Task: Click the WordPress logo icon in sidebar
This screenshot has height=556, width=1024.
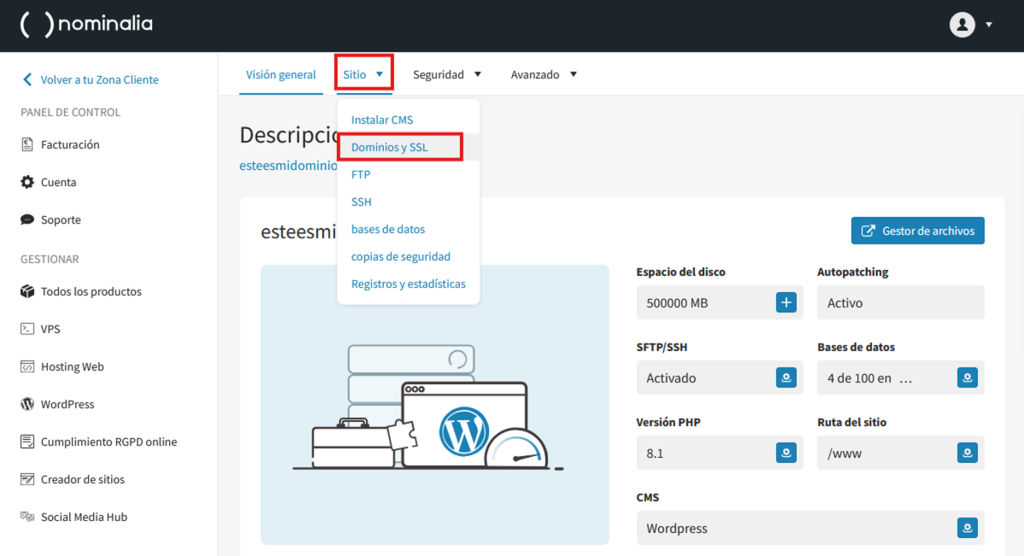Action: (27, 404)
